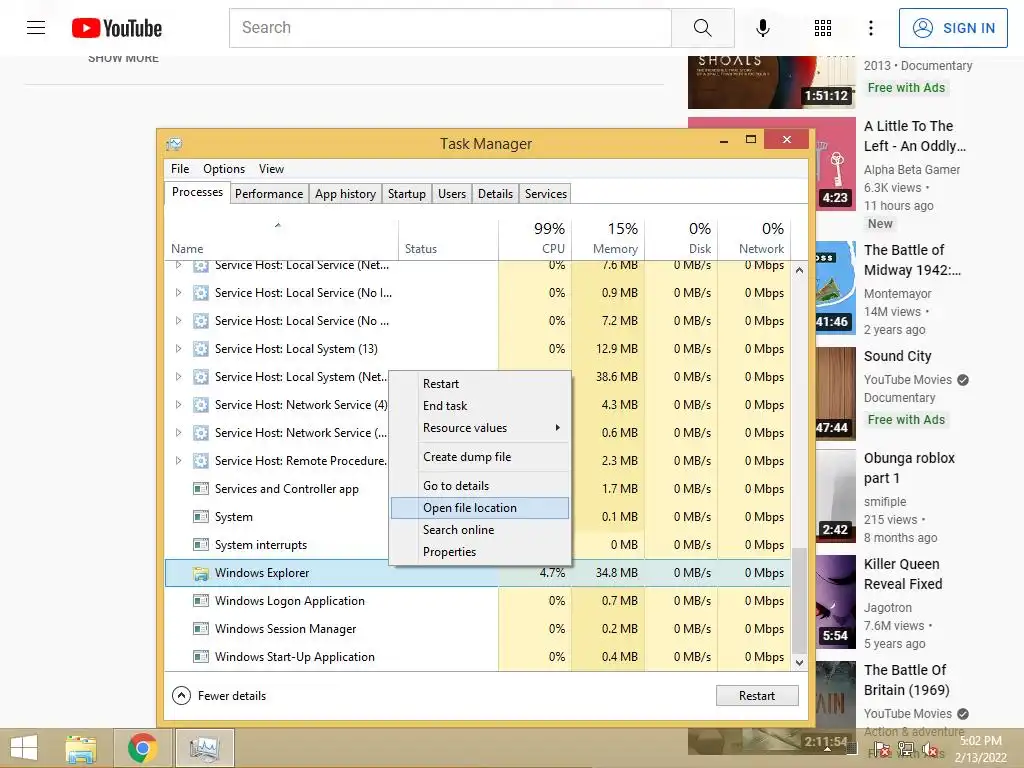Click the Fewer details chevron icon

[x=182, y=696]
